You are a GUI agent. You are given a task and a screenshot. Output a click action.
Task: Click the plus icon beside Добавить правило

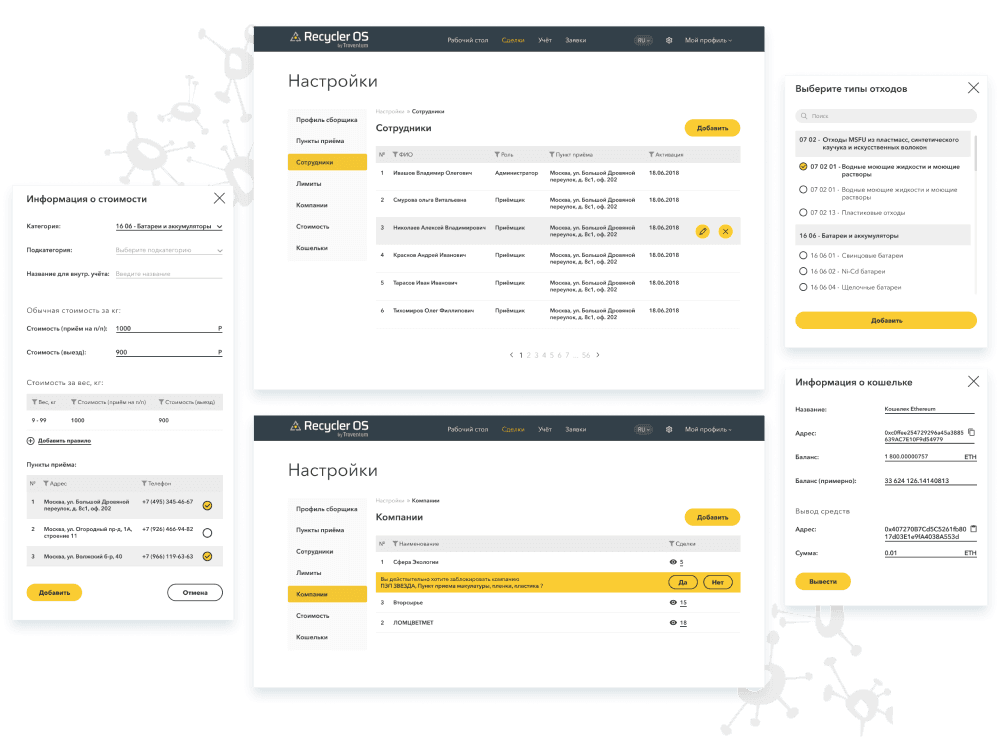click(32, 440)
